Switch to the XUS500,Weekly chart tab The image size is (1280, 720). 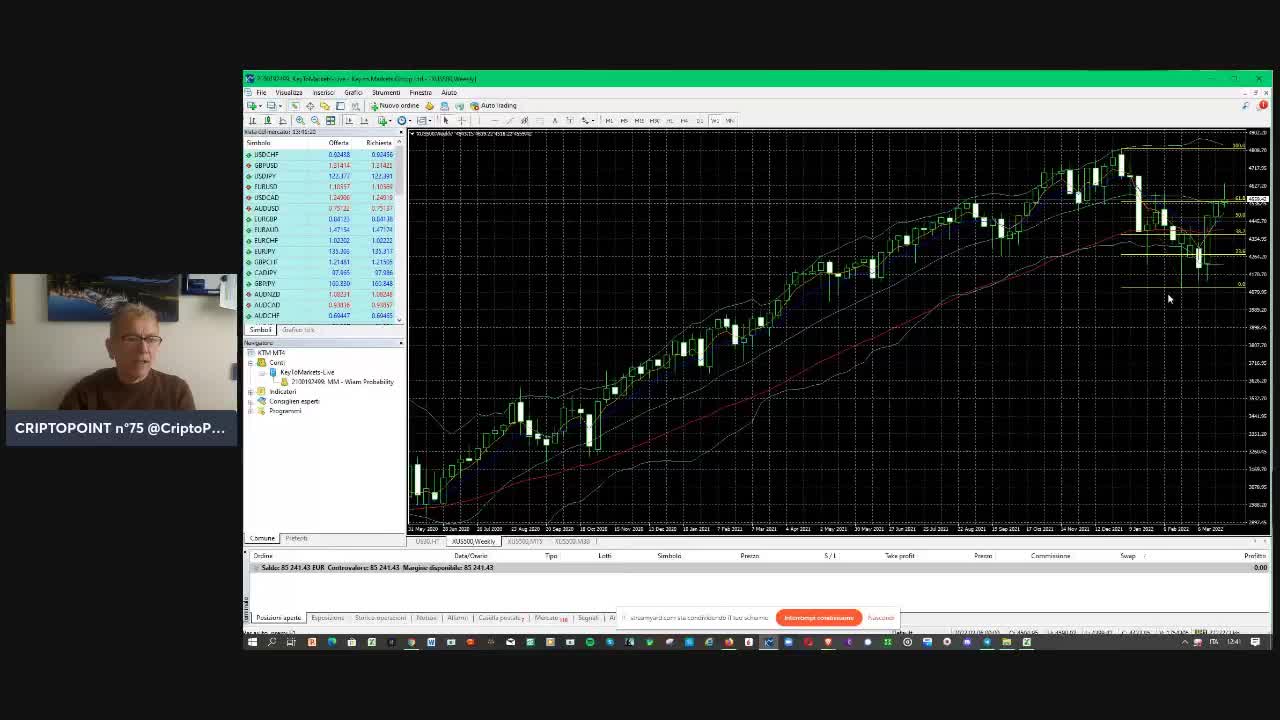coord(473,542)
